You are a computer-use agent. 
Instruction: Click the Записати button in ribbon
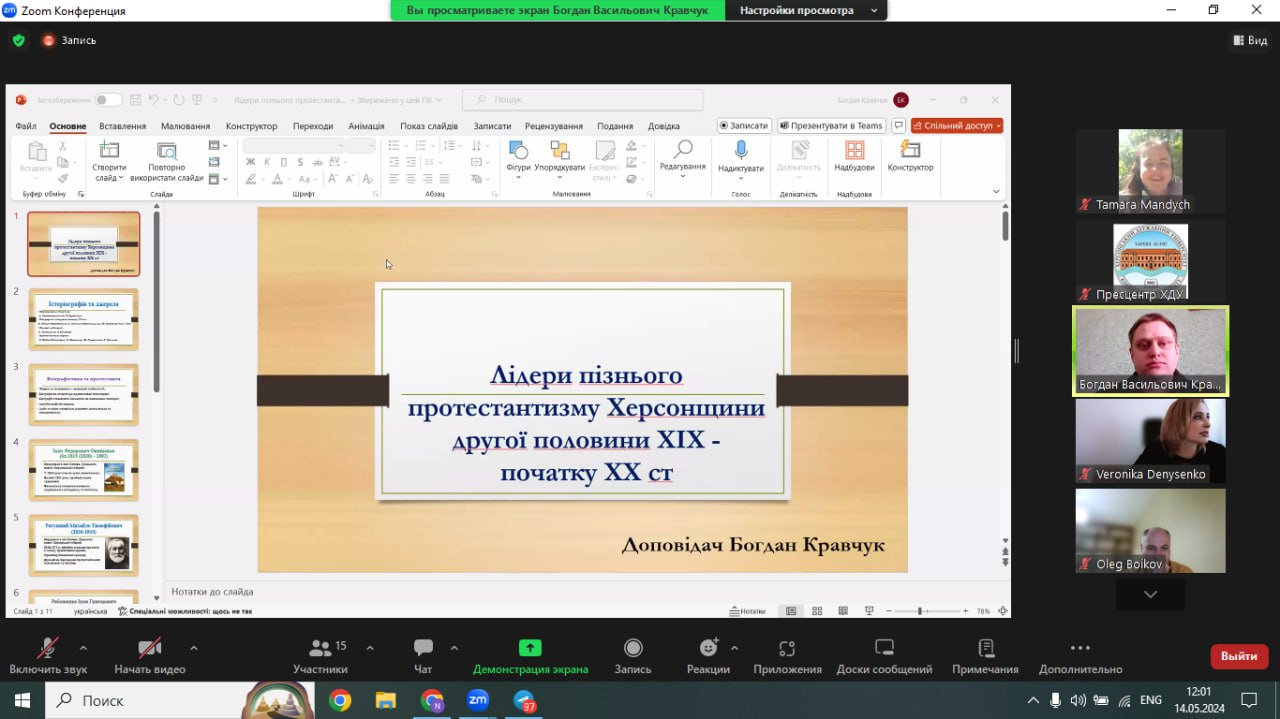pos(744,126)
